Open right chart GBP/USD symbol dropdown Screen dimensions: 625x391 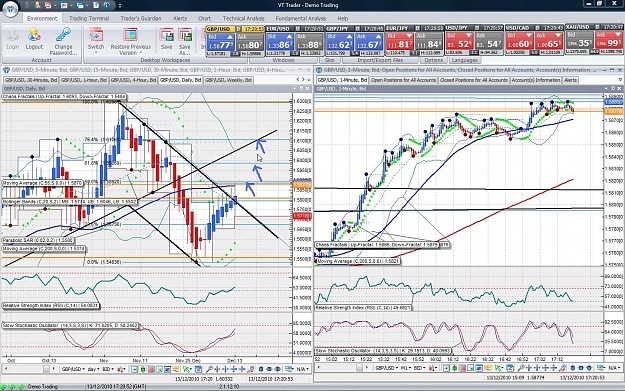pyautogui.click(x=387, y=369)
